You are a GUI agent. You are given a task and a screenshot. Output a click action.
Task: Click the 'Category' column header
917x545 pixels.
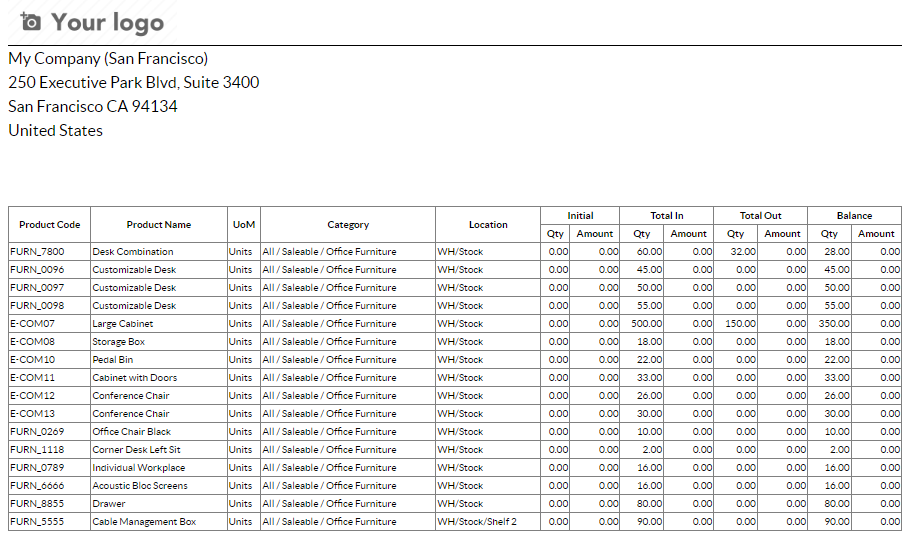tap(348, 225)
